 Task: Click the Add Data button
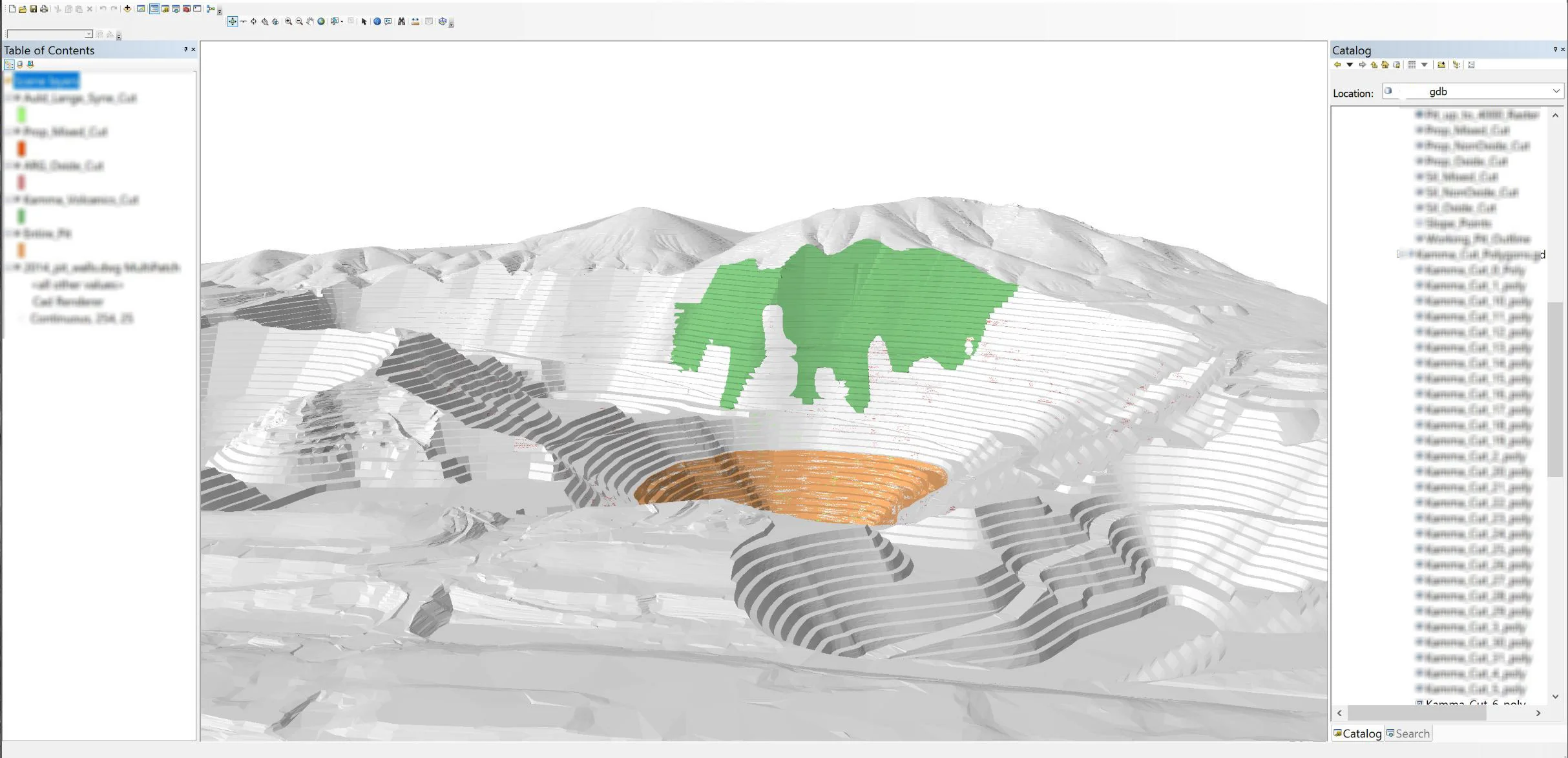pyautogui.click(x=127, y=9)
